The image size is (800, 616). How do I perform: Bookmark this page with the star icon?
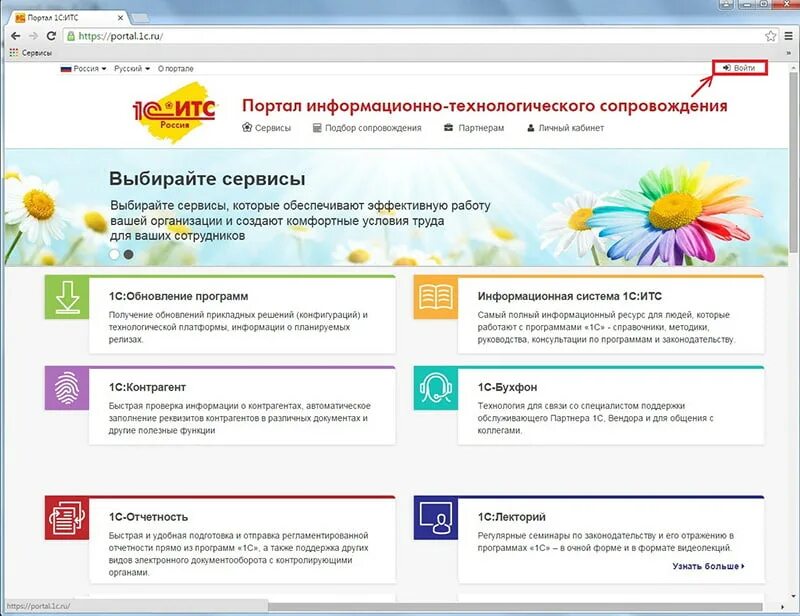[x=770, y=36]
